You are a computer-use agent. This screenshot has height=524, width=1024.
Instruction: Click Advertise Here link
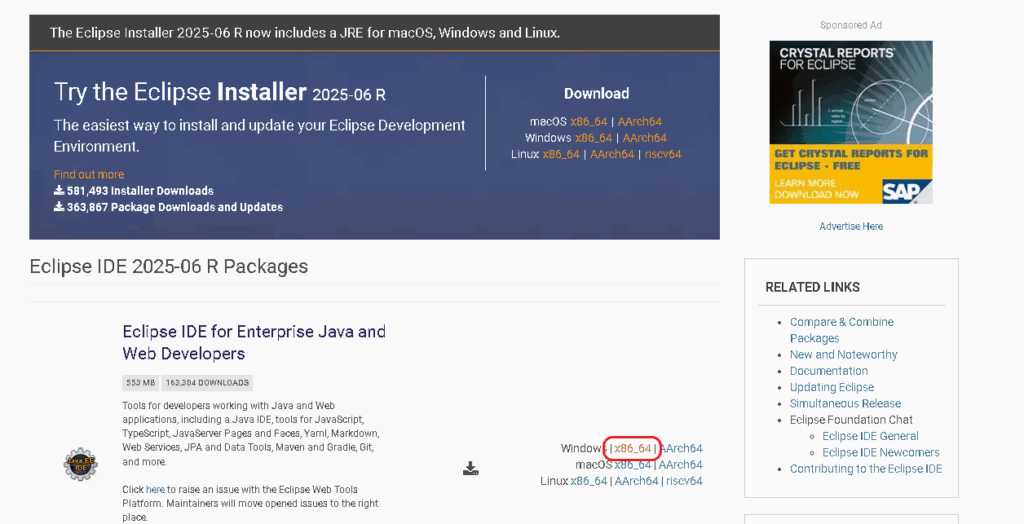851,226
